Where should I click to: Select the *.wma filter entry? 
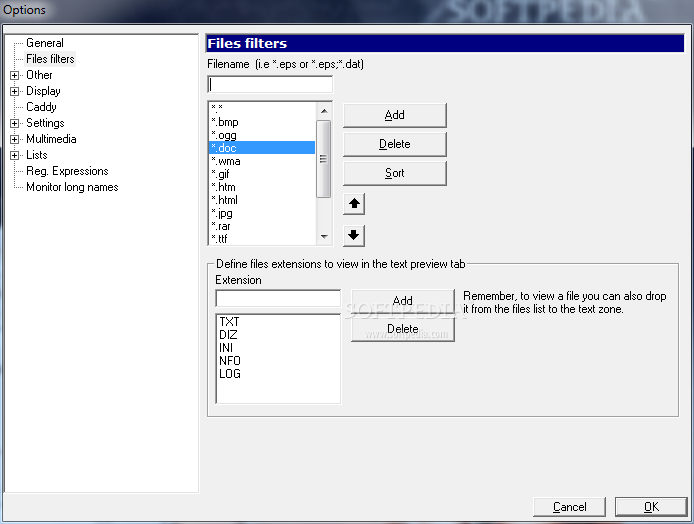coord(262,161)
